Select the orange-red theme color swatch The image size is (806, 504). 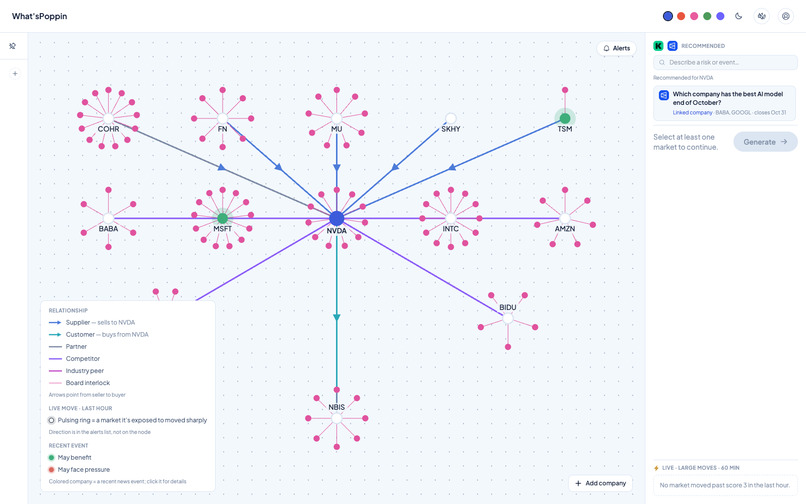[681, 16]
